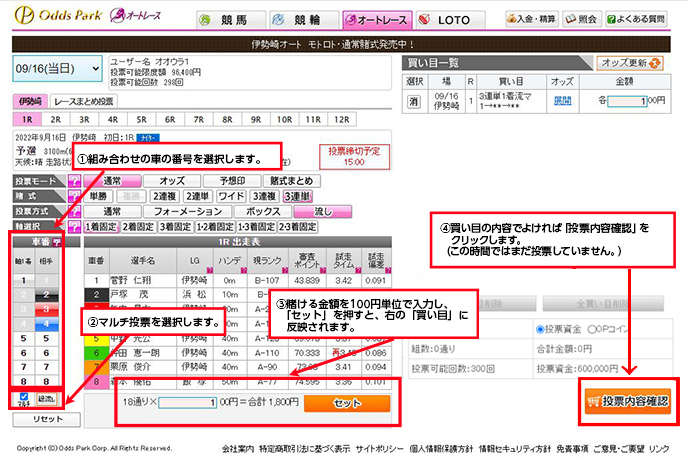Click the 照会 inquiry button
This screenshot has height=471, width=688.
(x=582, y=19)
